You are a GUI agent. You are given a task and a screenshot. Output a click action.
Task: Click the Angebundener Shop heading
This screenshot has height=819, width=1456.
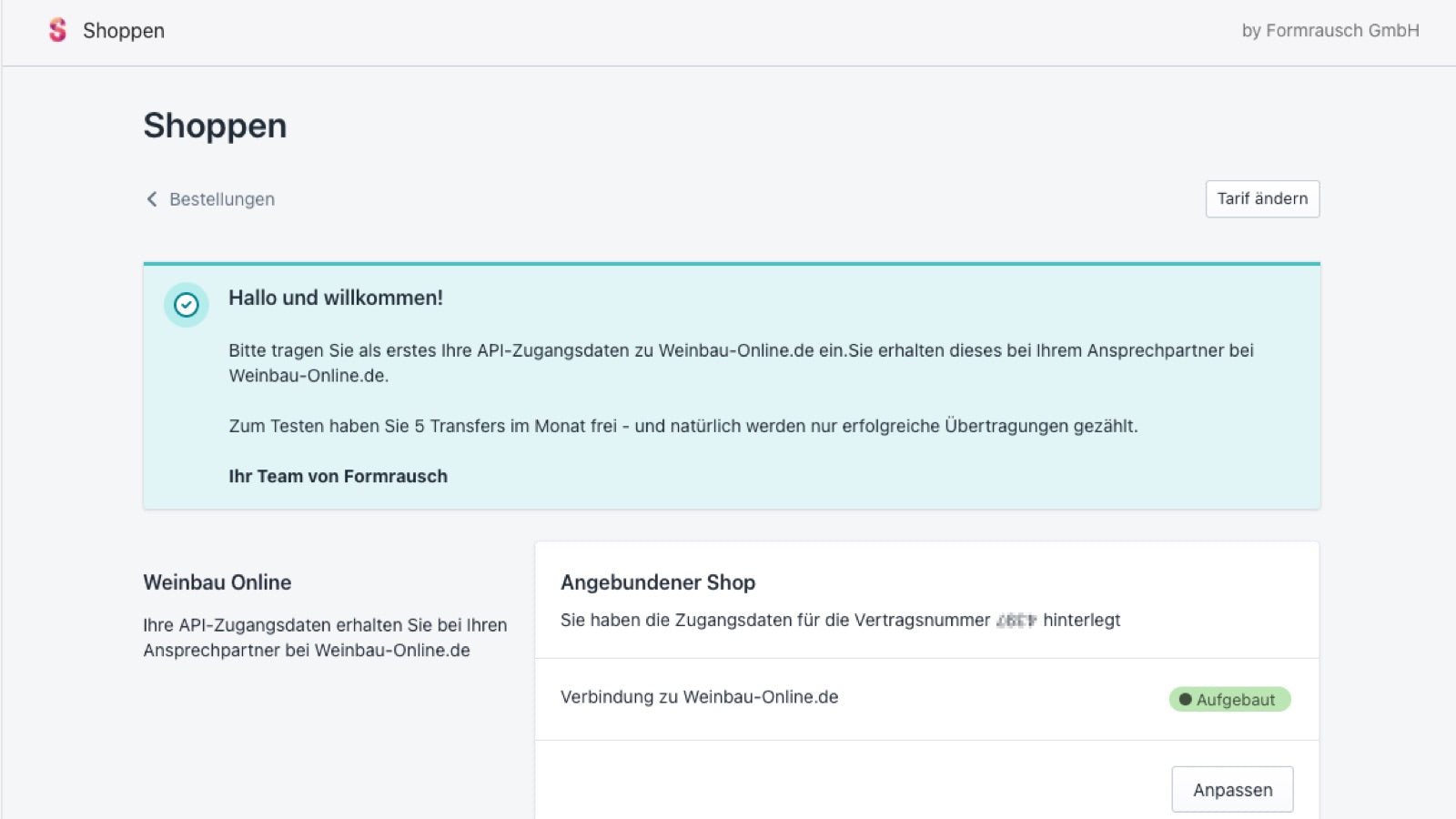click(658, 582)
